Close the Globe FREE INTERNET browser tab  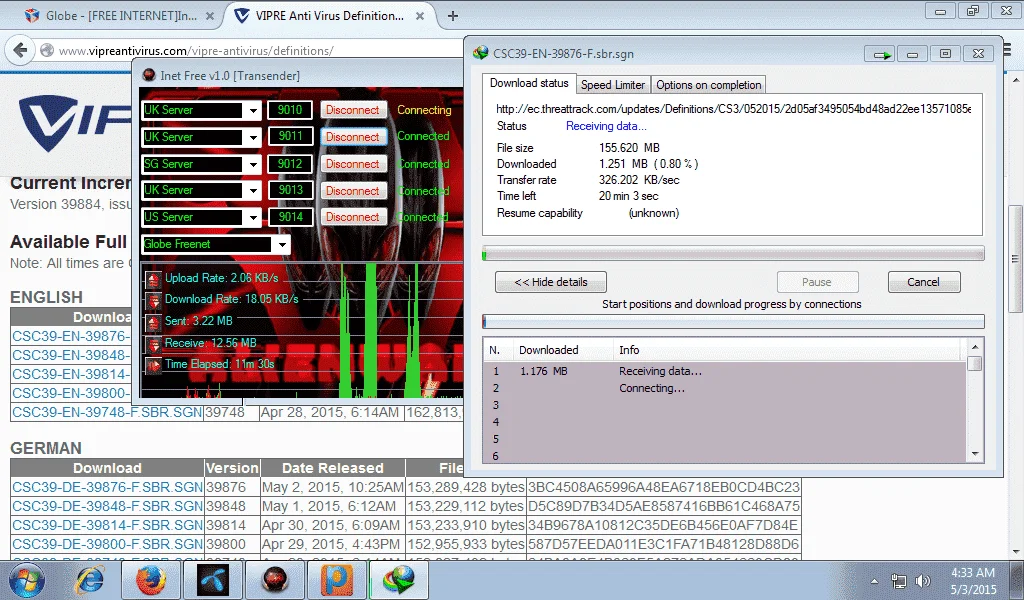210,16
